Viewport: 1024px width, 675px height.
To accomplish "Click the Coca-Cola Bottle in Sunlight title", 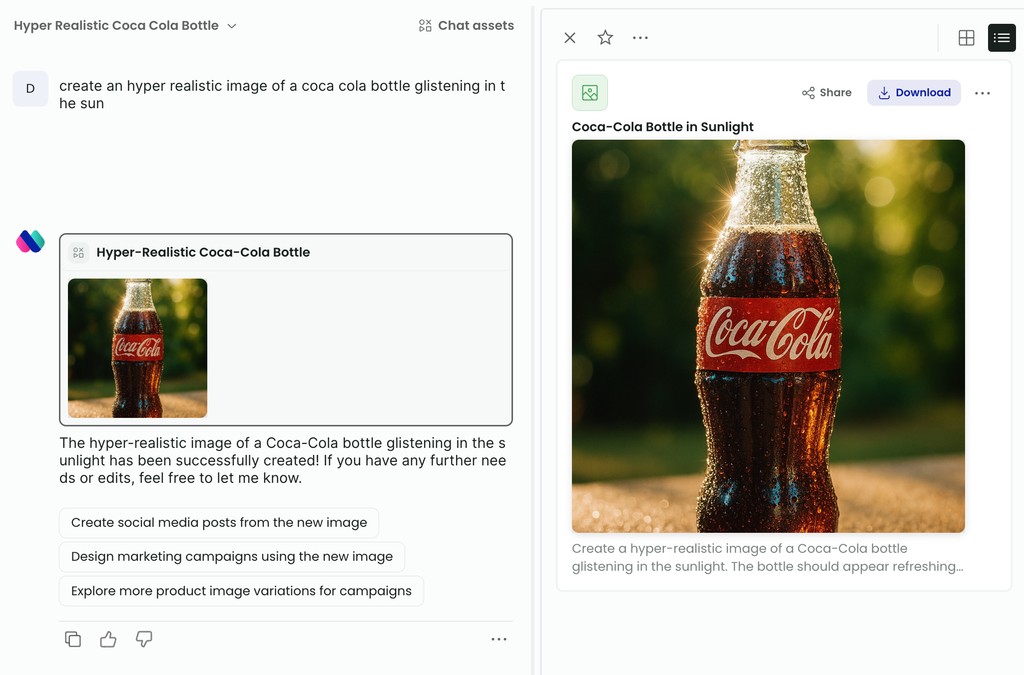I will 663,127.
